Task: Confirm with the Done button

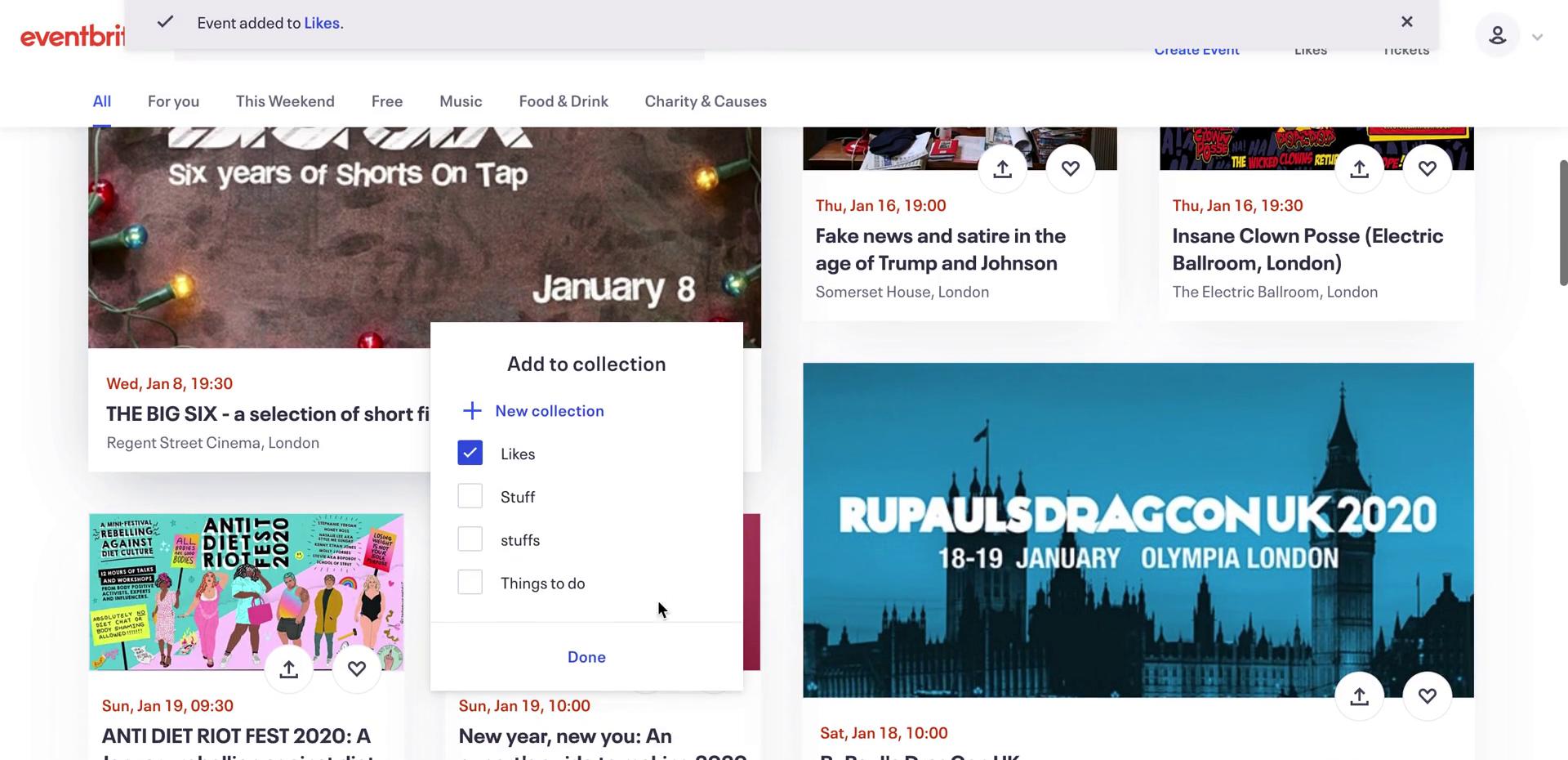Action: [586, 657]
